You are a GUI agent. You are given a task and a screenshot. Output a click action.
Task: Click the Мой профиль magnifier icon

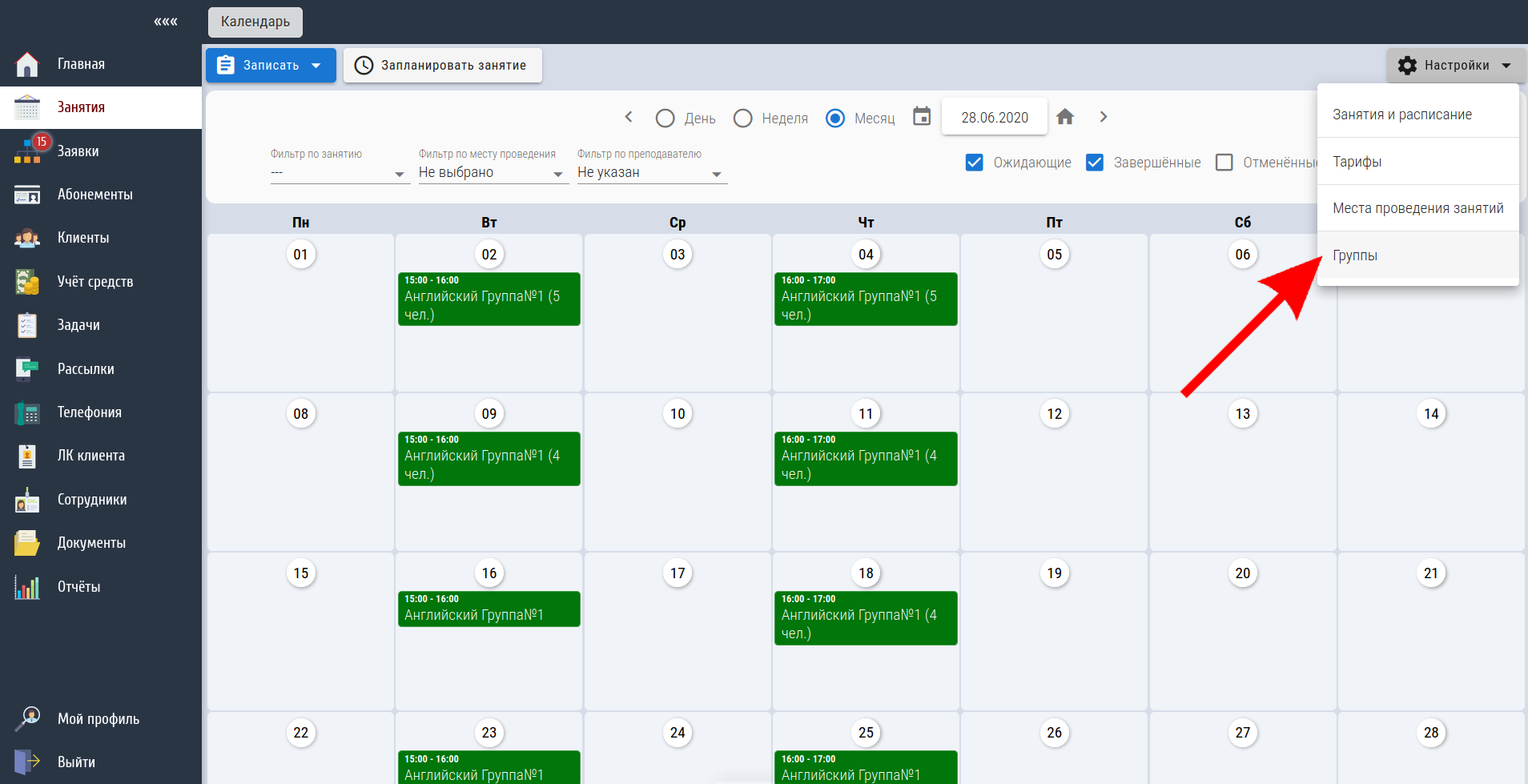click(x=27, y=718)
